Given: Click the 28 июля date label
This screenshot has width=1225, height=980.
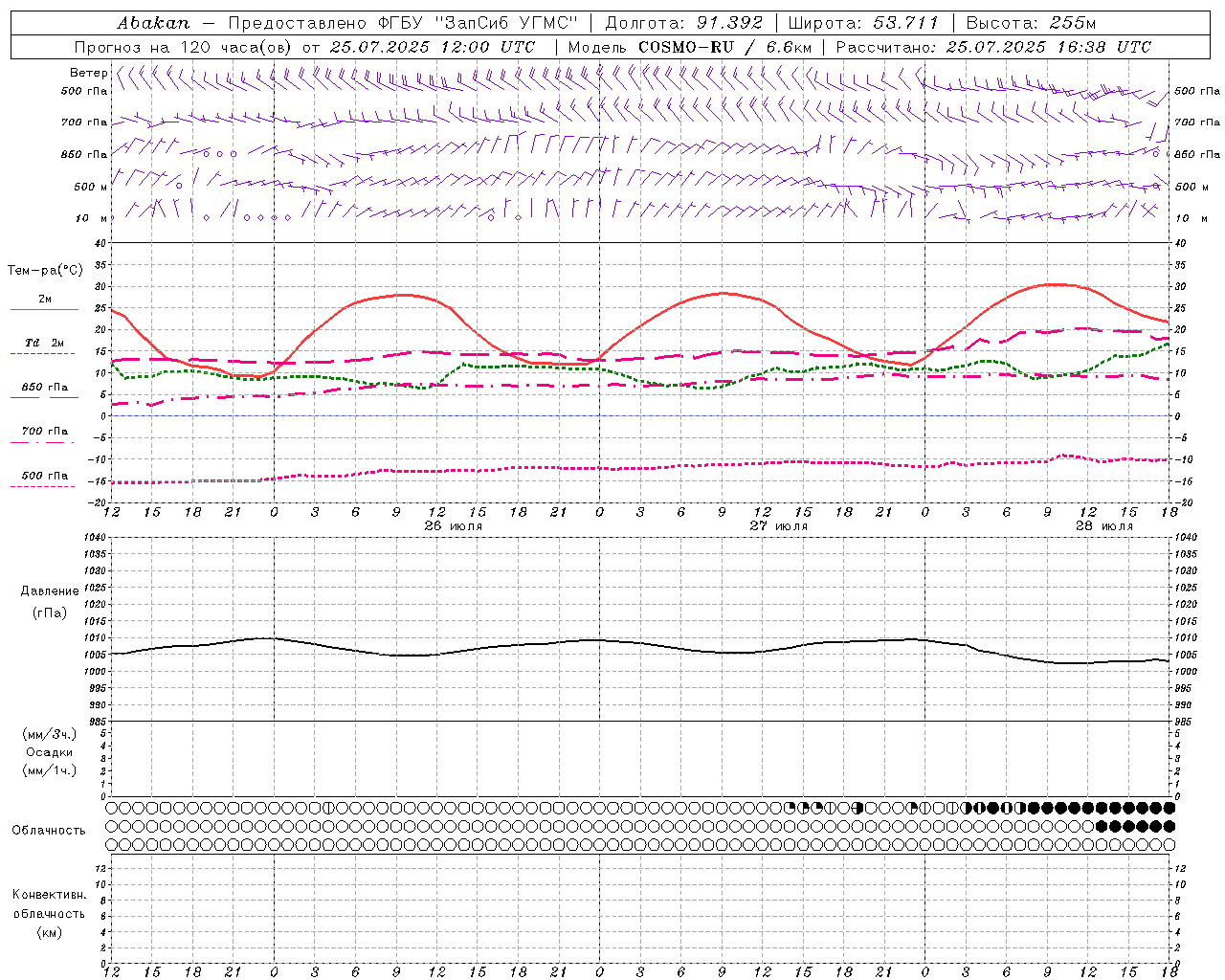Looking at the screenshot, I should click(1103, 526).
